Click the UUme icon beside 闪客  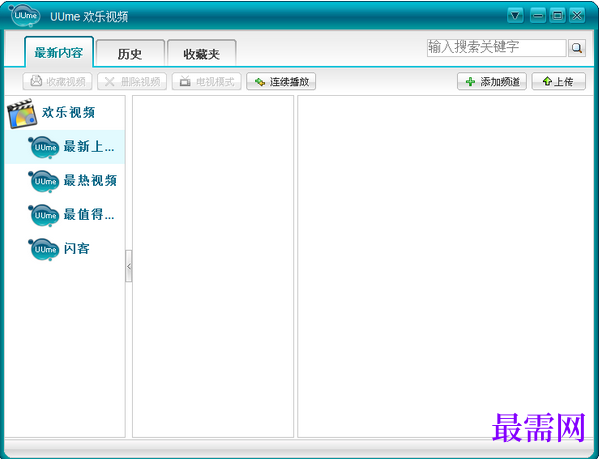coord(44,249)
